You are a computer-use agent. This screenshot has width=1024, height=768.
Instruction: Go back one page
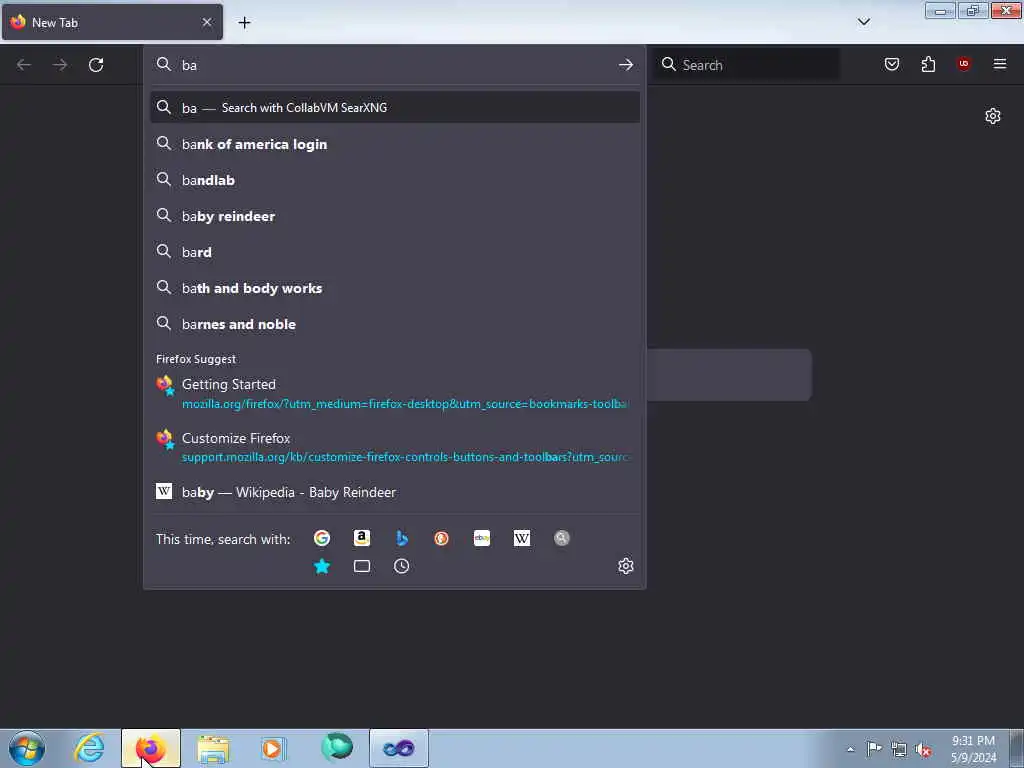click(24, 65)
